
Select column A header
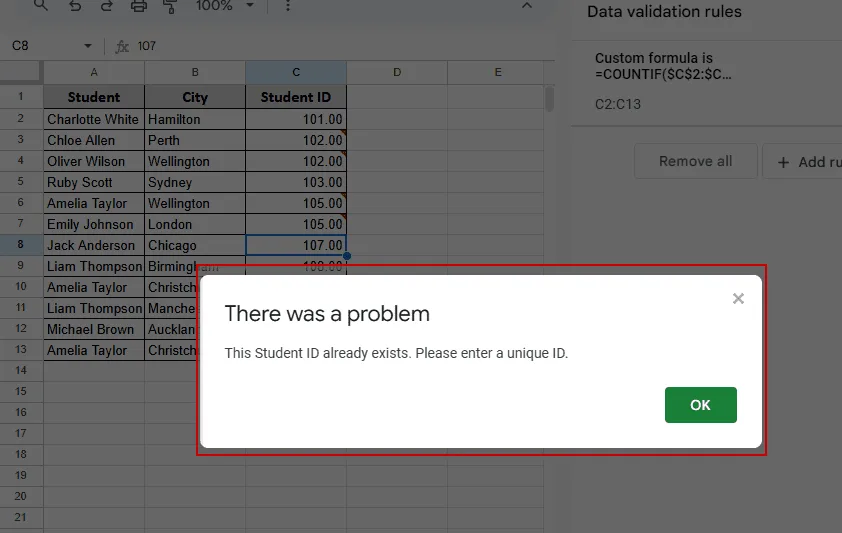94,72
